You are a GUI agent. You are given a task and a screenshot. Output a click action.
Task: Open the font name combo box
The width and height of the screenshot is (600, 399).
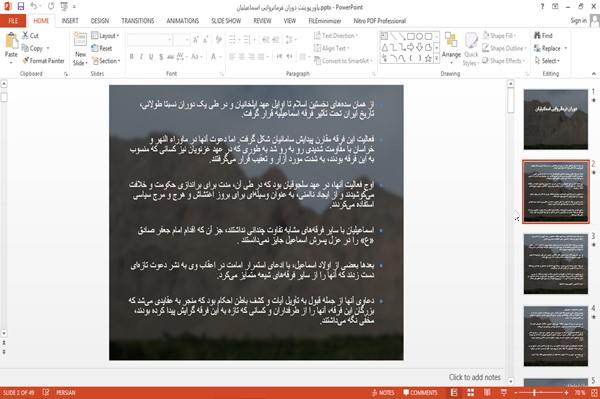click(x=150, y=40)
